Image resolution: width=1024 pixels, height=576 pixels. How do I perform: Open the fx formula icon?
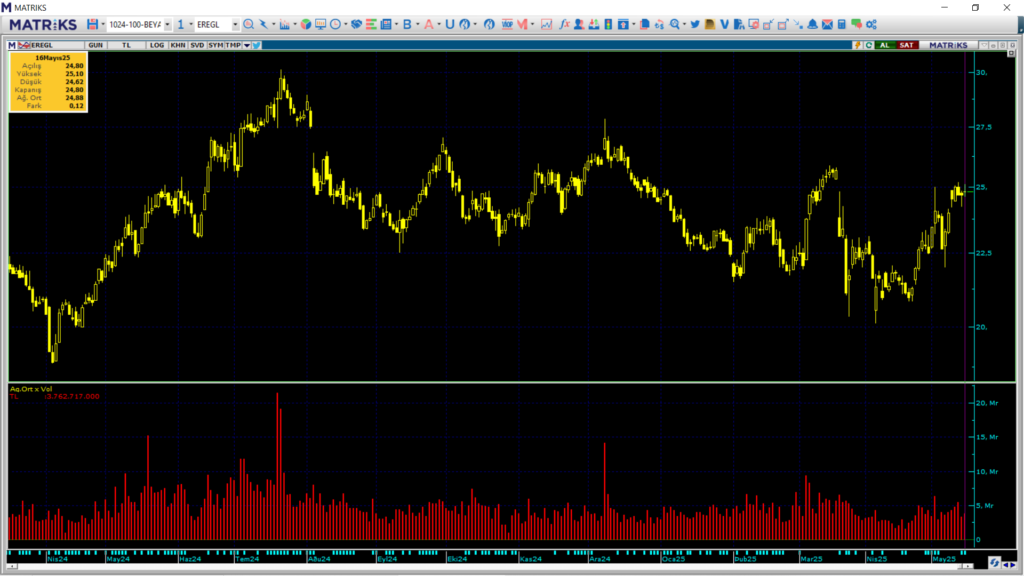[565, 24]
